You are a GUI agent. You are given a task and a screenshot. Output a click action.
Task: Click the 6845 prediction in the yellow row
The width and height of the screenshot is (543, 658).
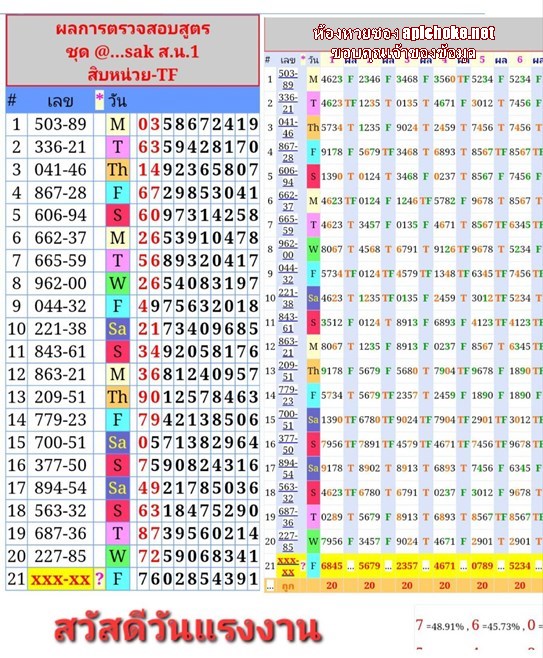coord(332,566)
